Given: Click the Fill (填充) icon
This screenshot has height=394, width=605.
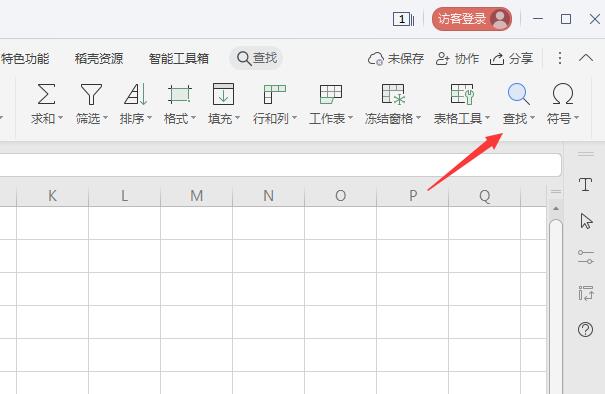Looking at the screenshot, I should (x=223, y=94).
